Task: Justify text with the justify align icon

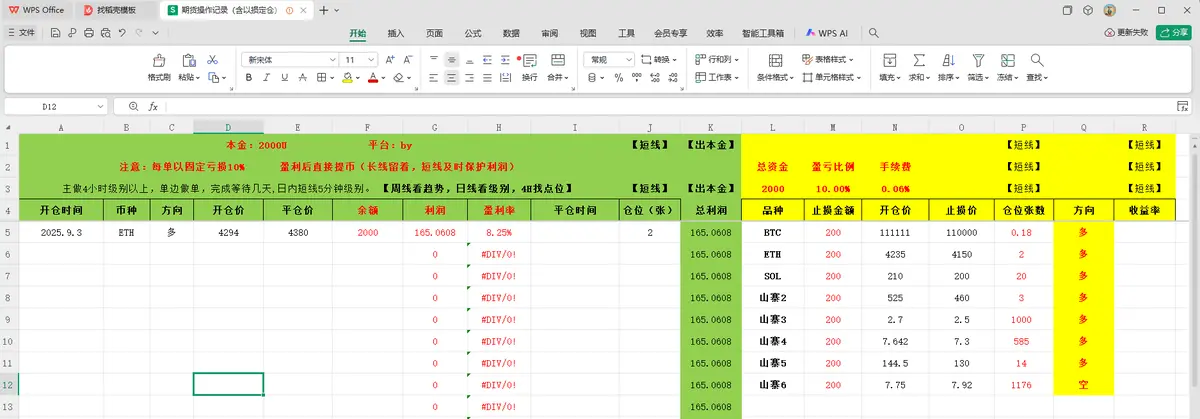Action: click(x=489, y=77)
